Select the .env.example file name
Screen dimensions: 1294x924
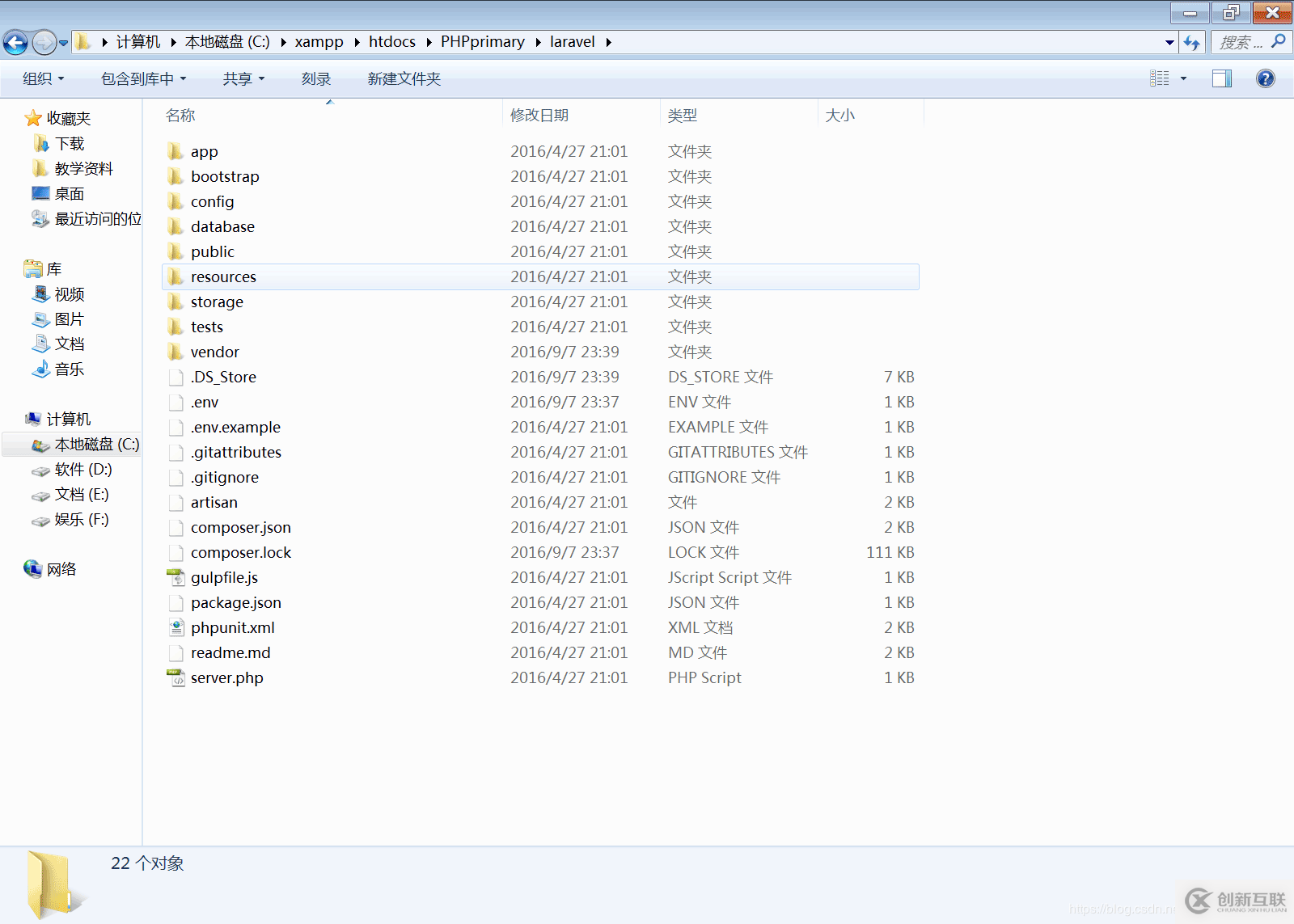(x=235, y=427)
